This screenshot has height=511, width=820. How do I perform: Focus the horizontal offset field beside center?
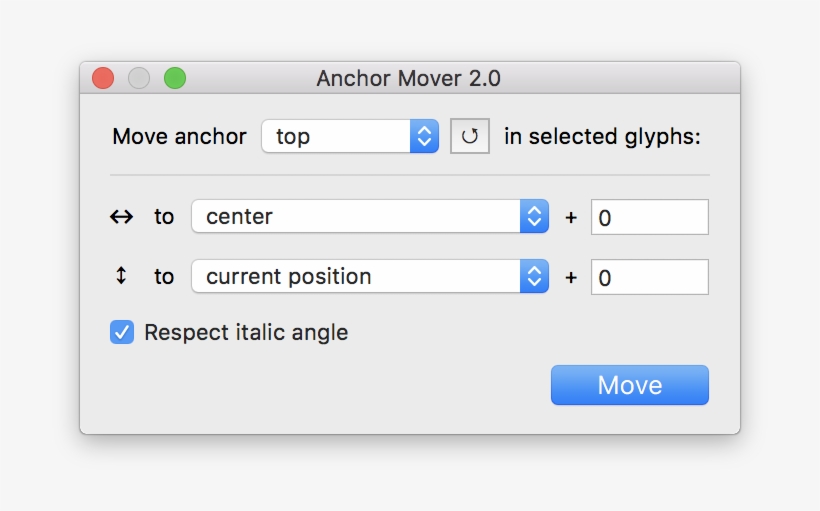click(x=649, y=217)
